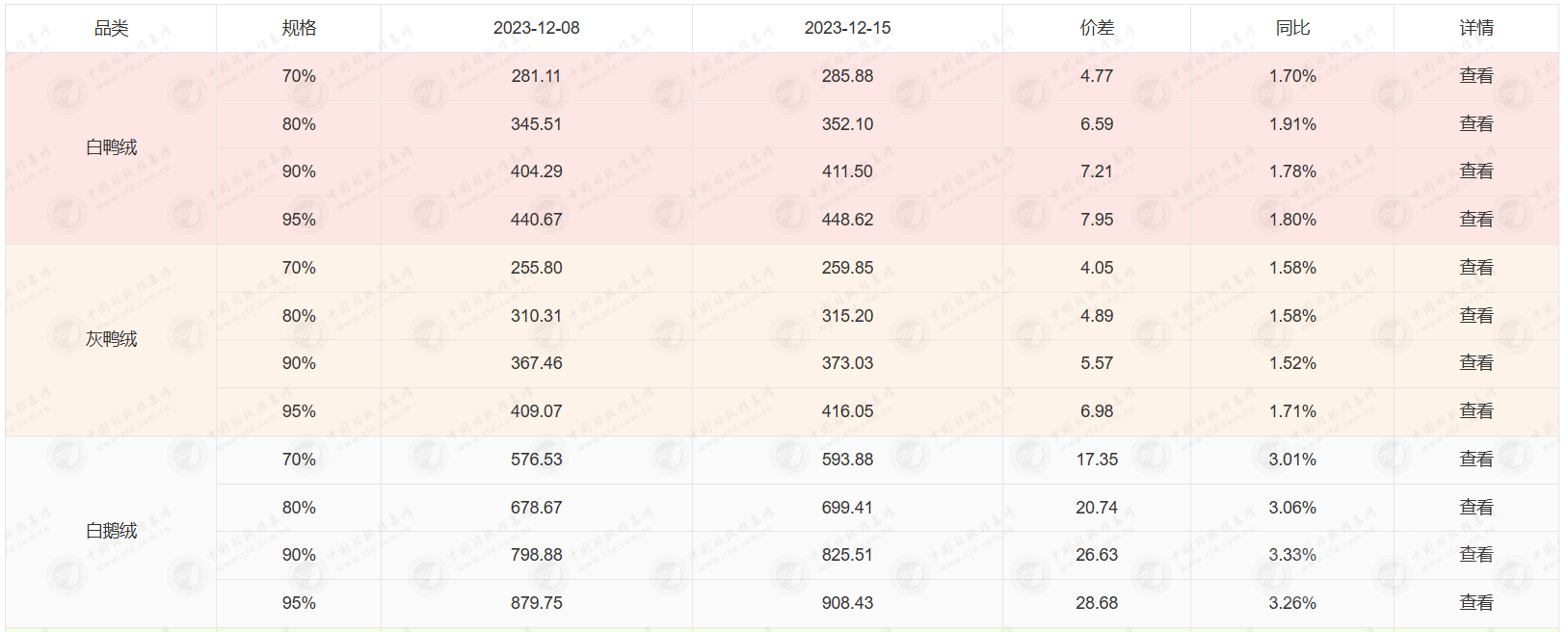Click 查看 link for 白鹅绒 80% row
This screenshot has height=632, width=1568.
coord(1475,508)
